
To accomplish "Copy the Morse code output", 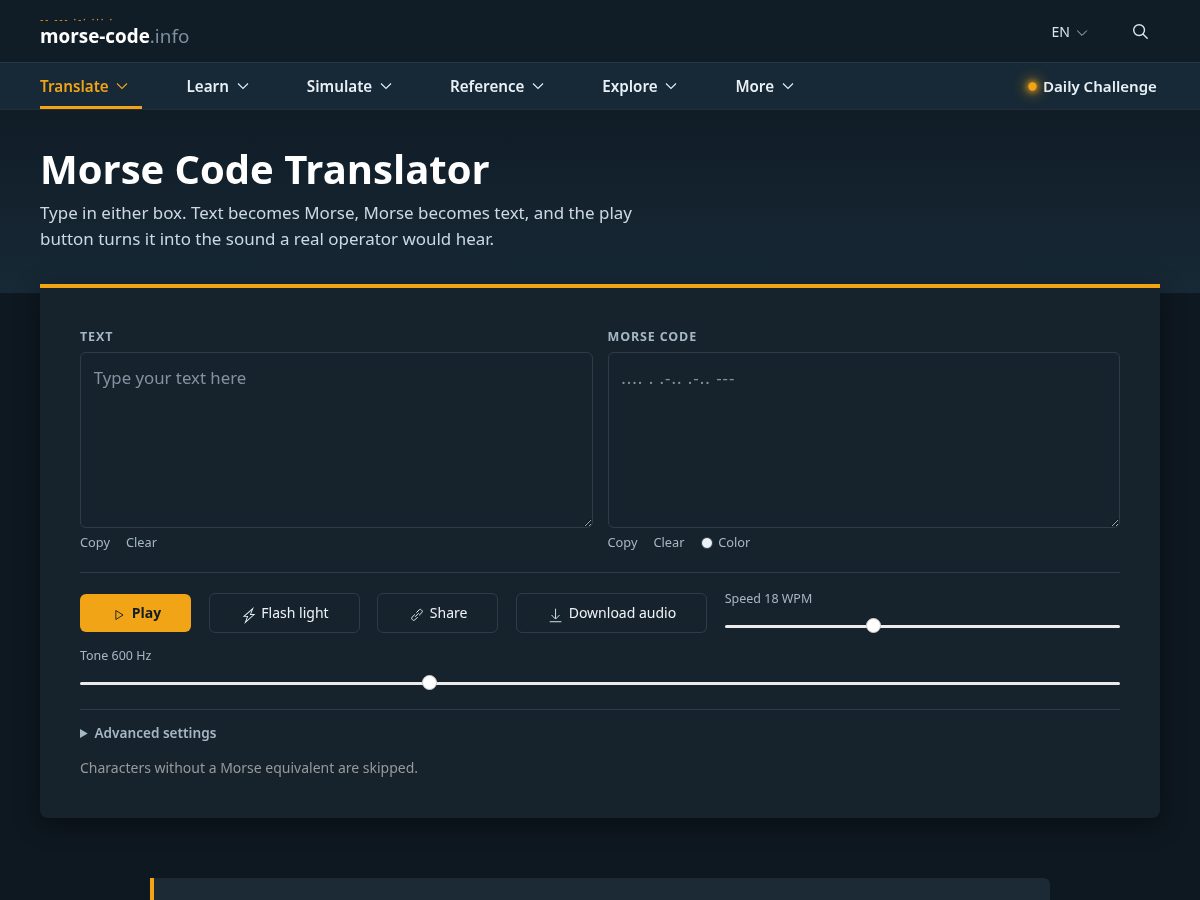I will coord(622,542).
